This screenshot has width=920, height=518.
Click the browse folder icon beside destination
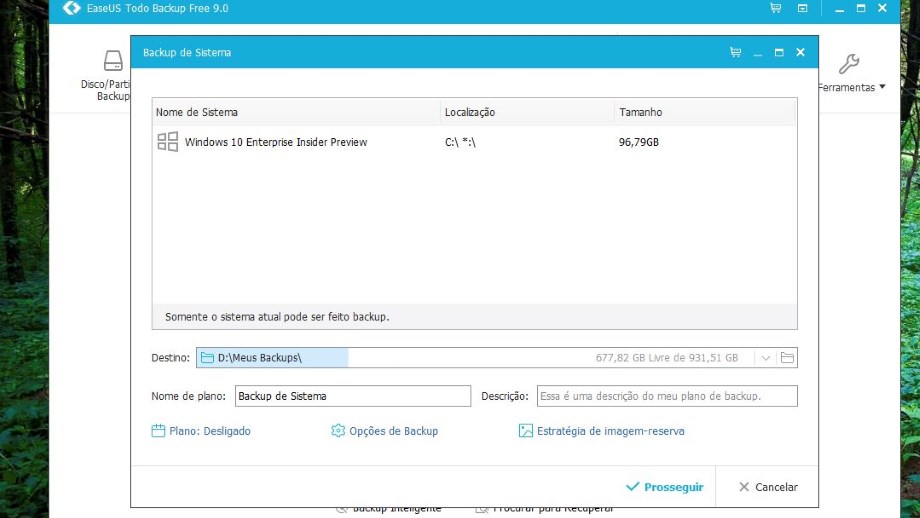787,358
